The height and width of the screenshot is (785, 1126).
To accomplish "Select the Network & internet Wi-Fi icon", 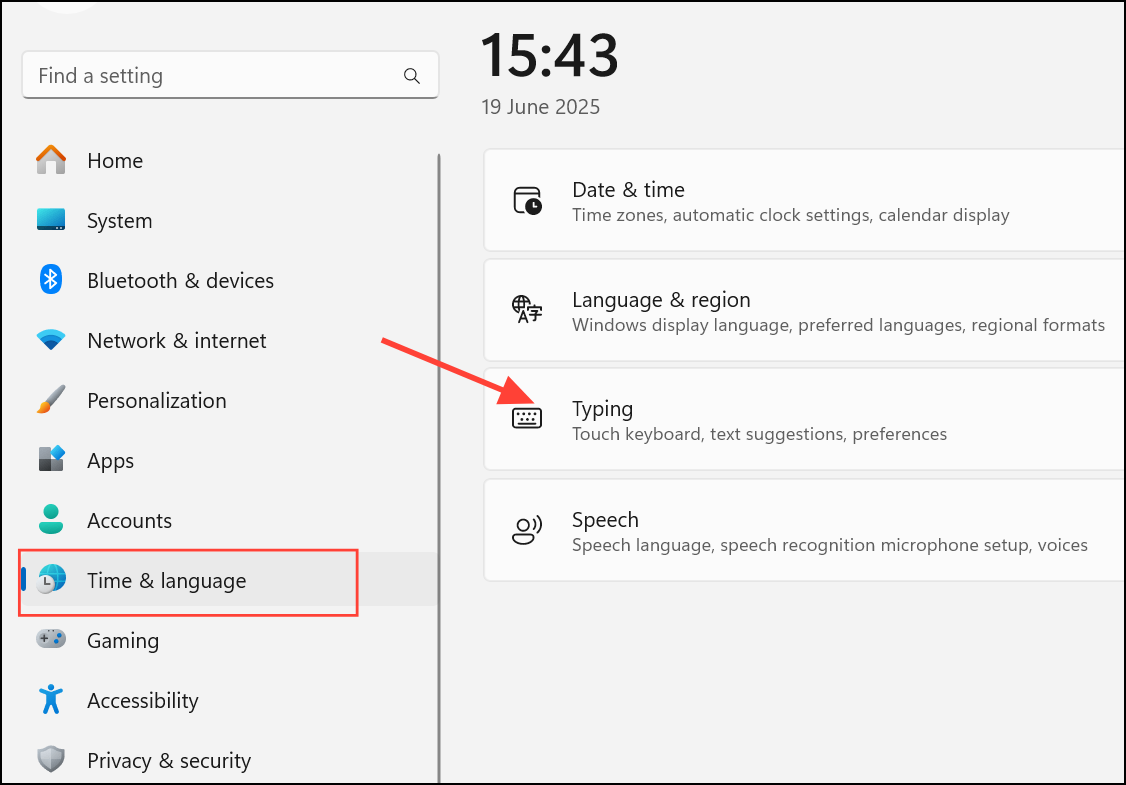I will pyautogui.click(x=50, y=340).
